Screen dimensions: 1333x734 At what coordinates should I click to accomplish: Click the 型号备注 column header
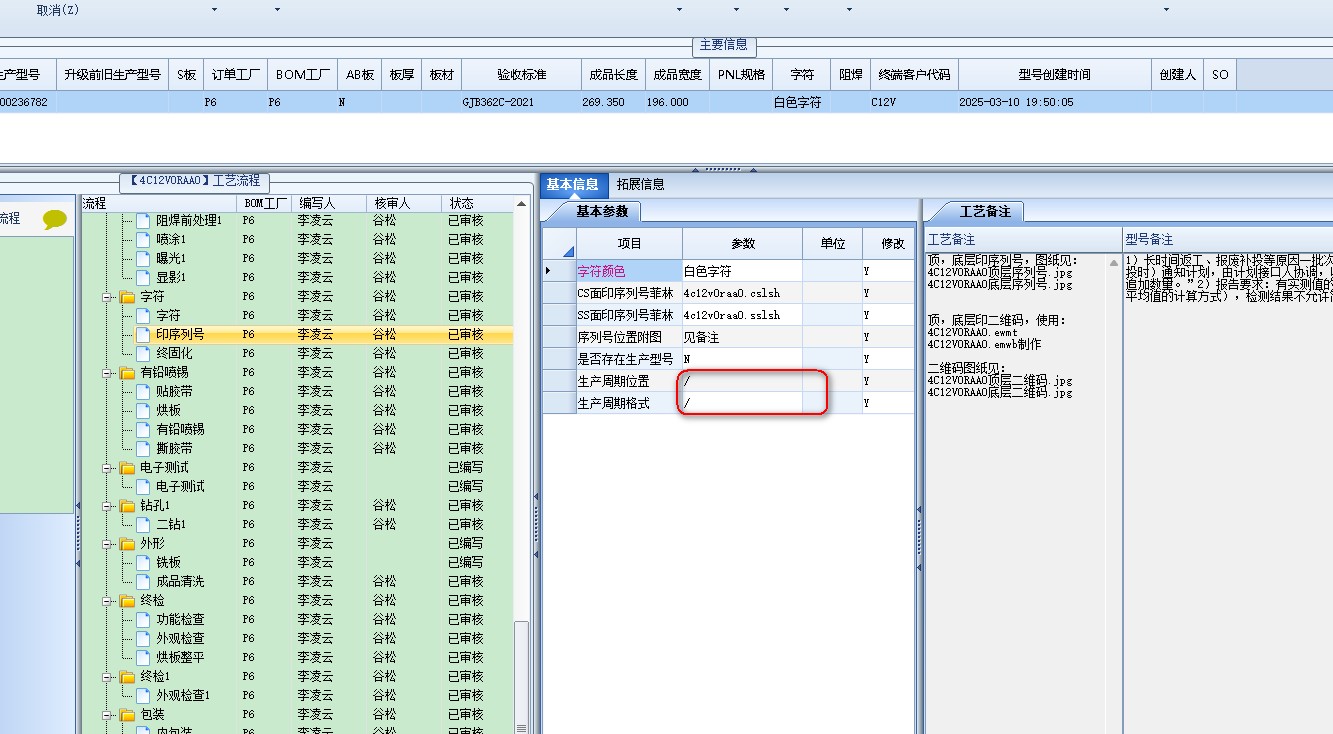[1227, 240]
